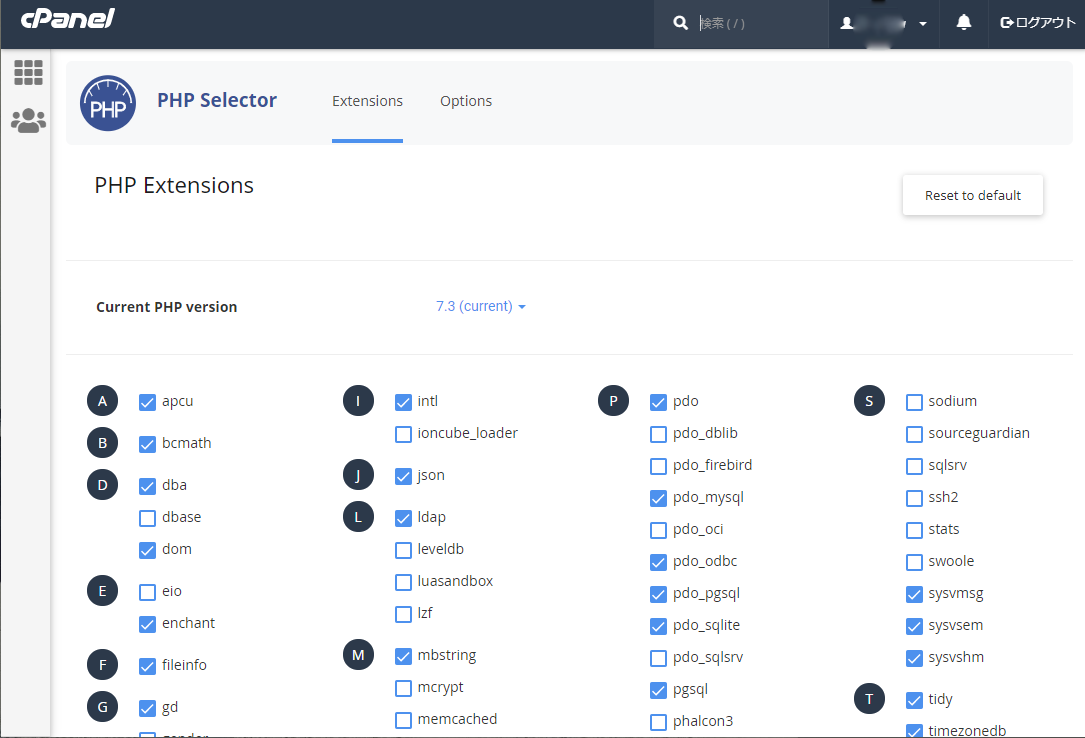Uncheck the pgsql extension
This screenshot has height=738, width=1085.
pyautogui.click(x=659, y=690)
